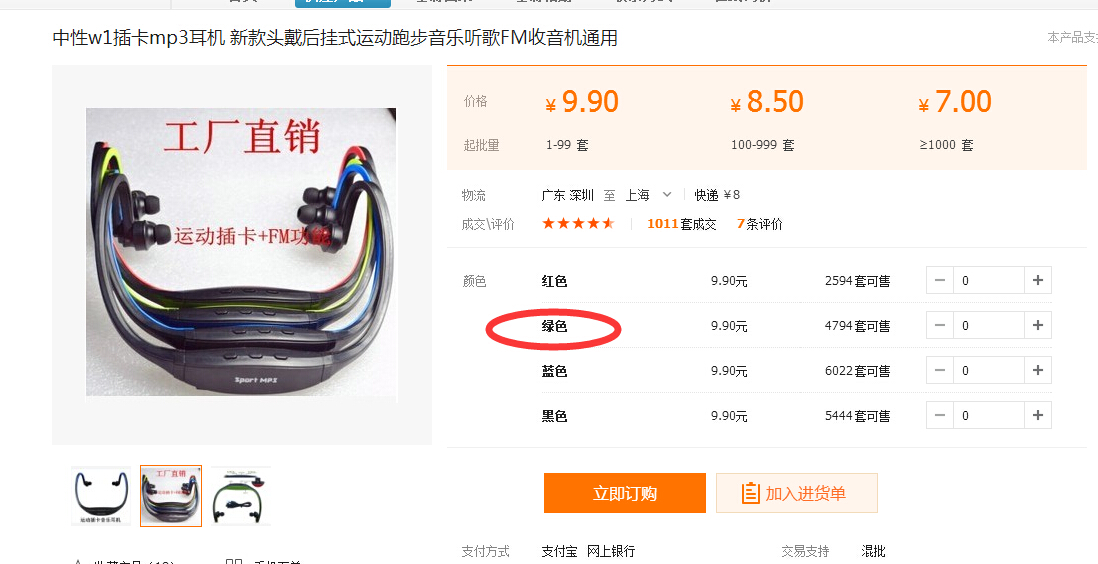Image resolution: width=1098 pixels, height=564 pixels.
Task: View the 7条评价 reviews link
Action: [x=760, y=224]
